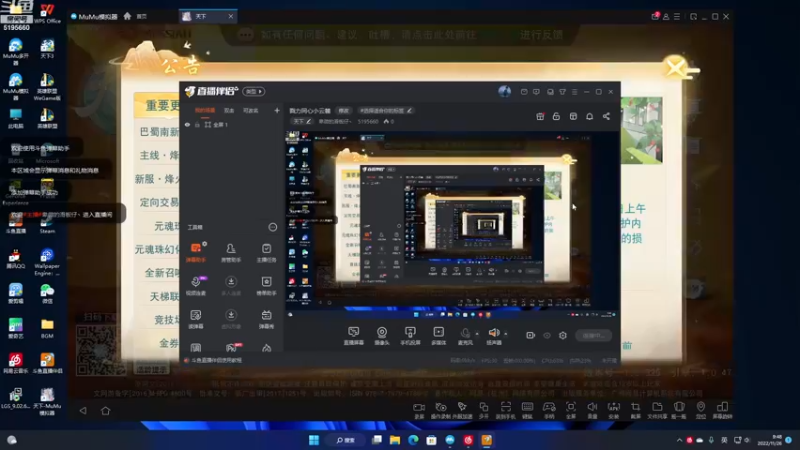Add the 直播屏幕 screen capture source

click(354, 336)
